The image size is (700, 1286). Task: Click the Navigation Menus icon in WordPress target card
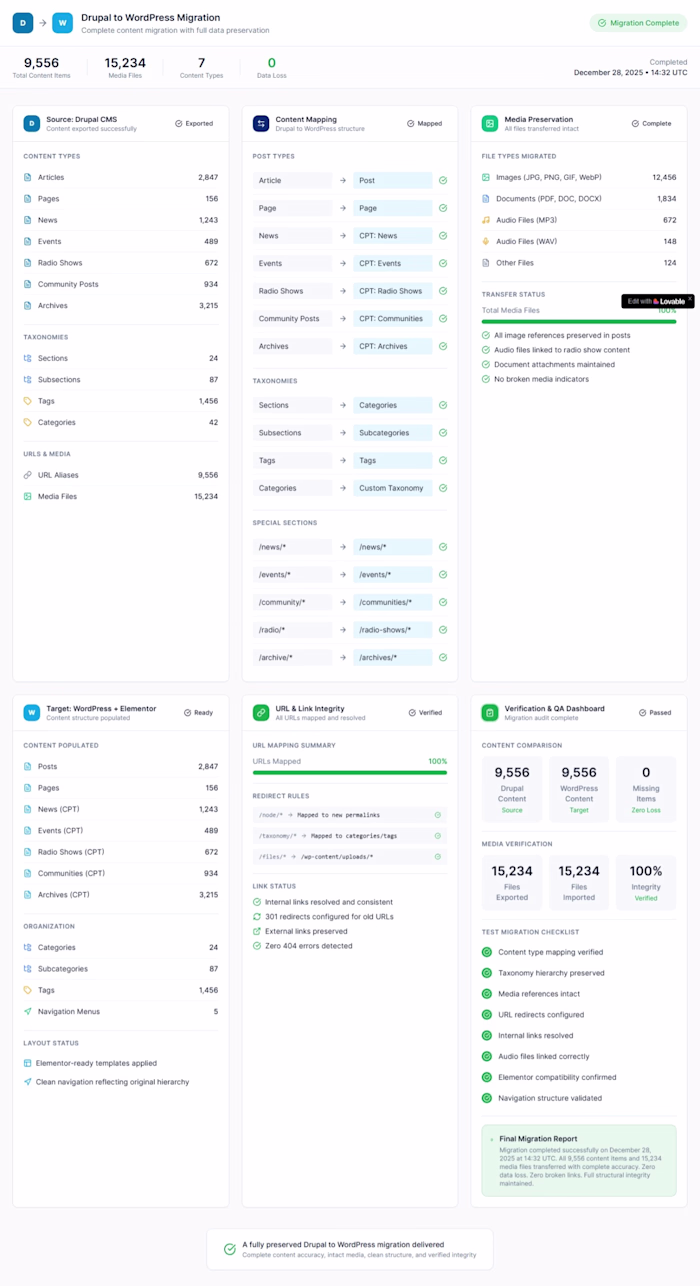[28, 1011]
